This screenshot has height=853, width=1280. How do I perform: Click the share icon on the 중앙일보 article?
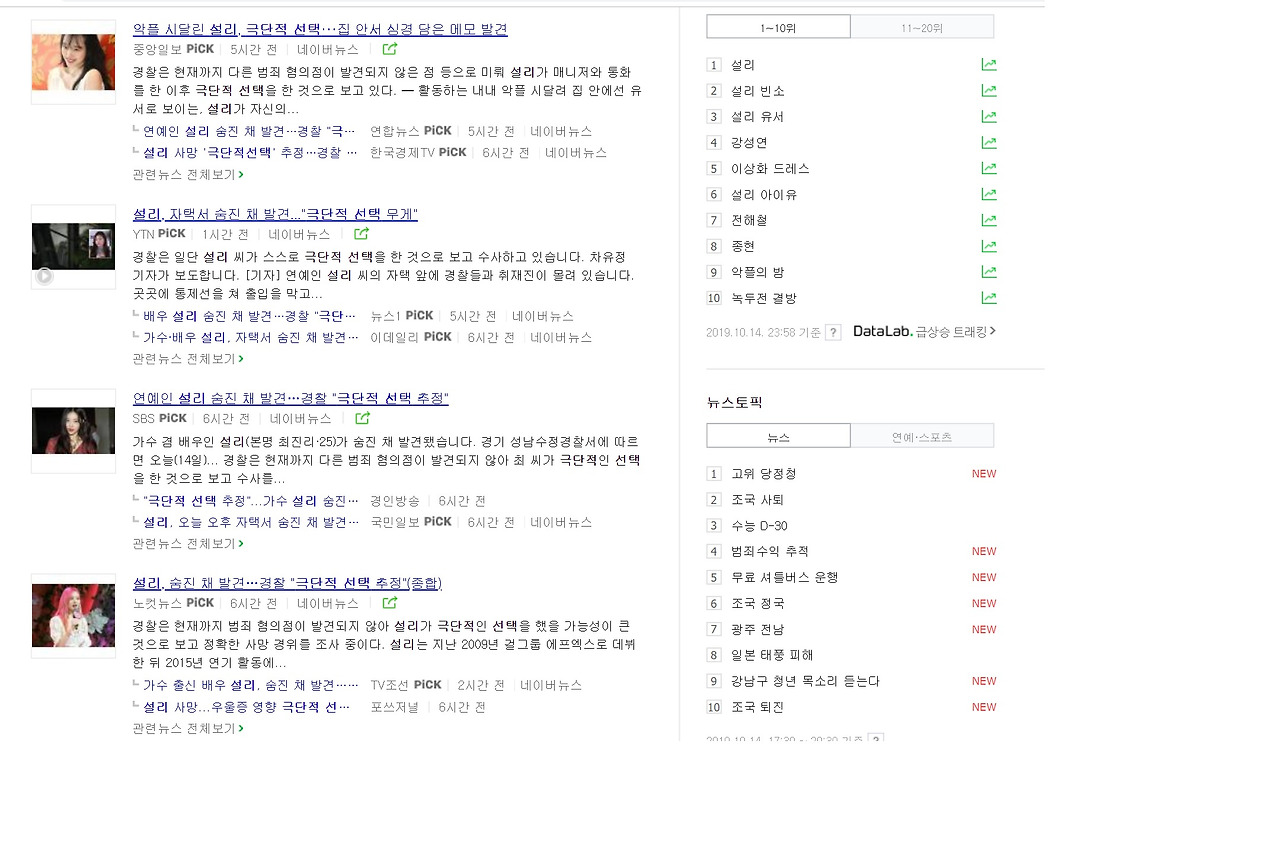[x=390, y=49]
